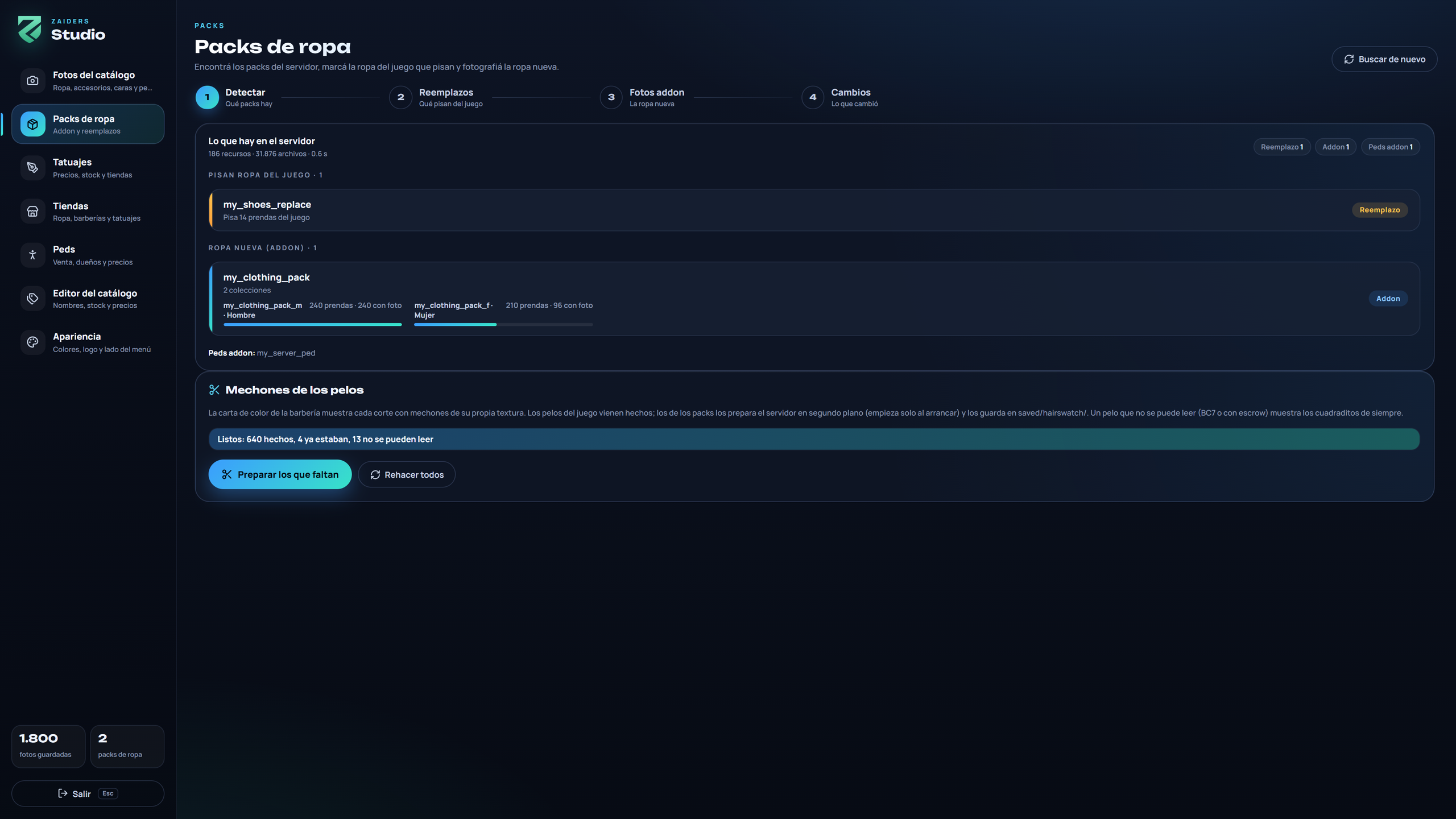The image size is (1456, 819).
Task: Open the Fotos del catálogo camera icon
Action: point(32,81)
